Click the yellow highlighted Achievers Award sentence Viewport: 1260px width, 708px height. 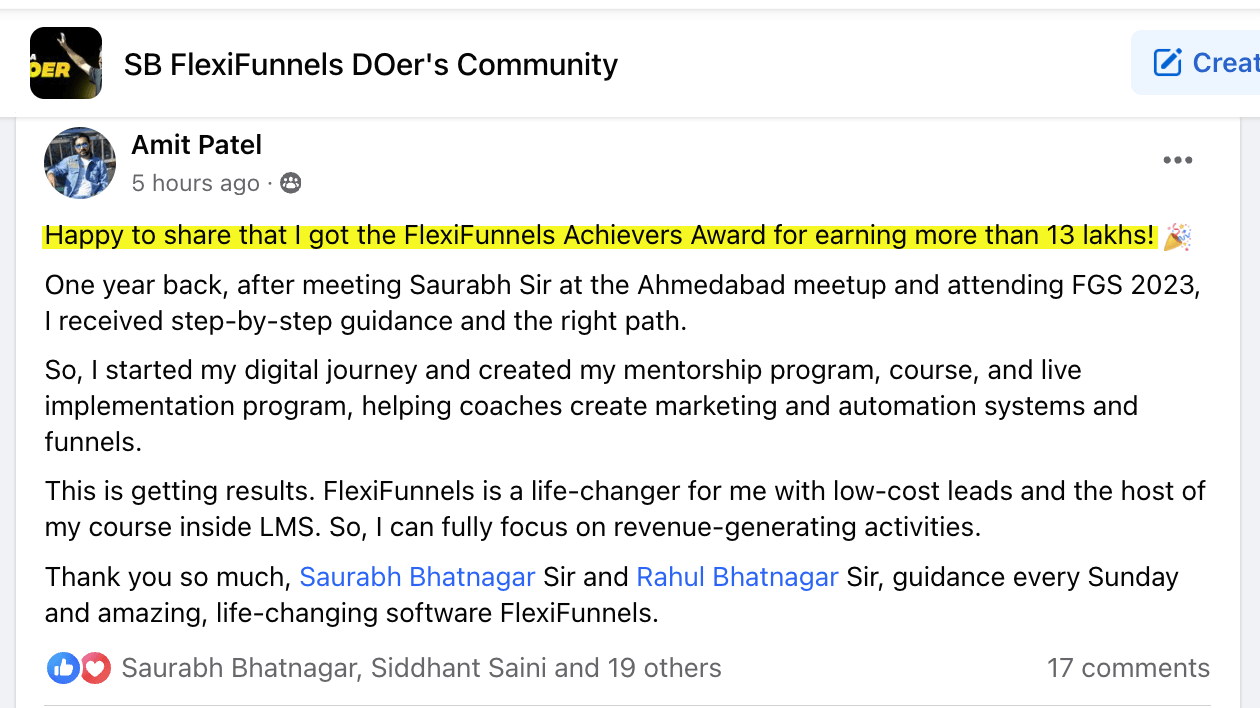tap(600, 236)
